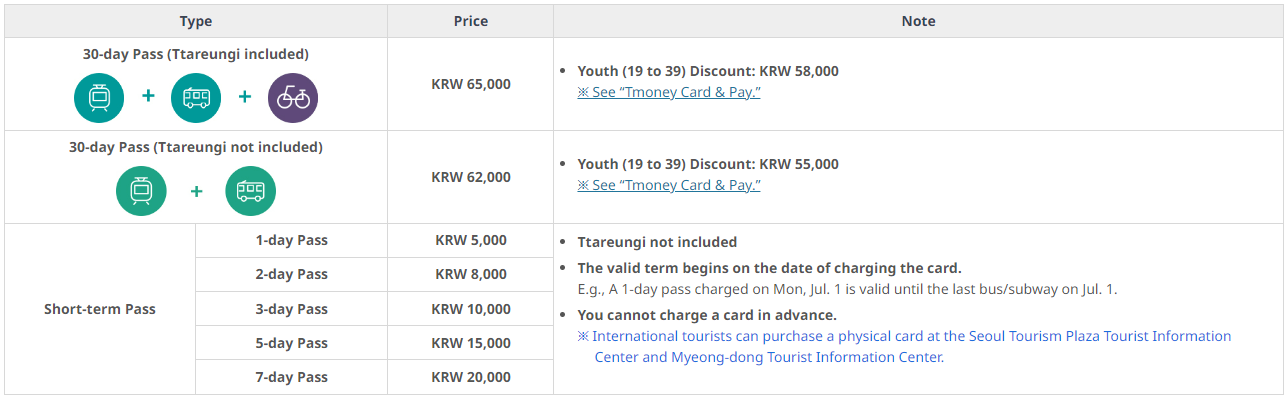
Task: Click the 1-day Pass row label
Action: click(292, 241)
